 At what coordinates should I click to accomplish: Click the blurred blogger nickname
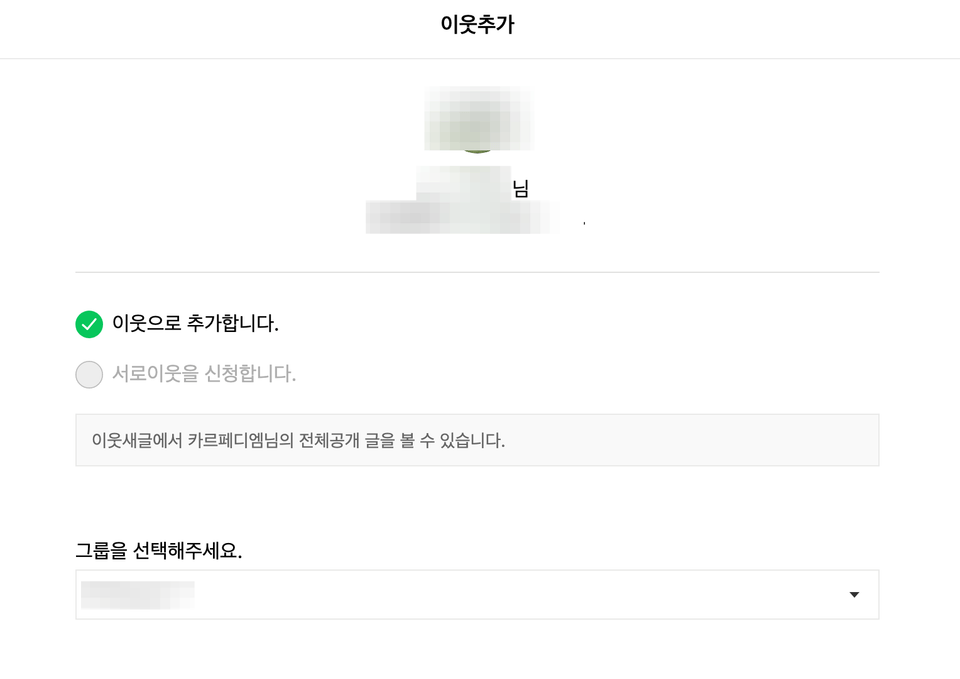point(463,184)
